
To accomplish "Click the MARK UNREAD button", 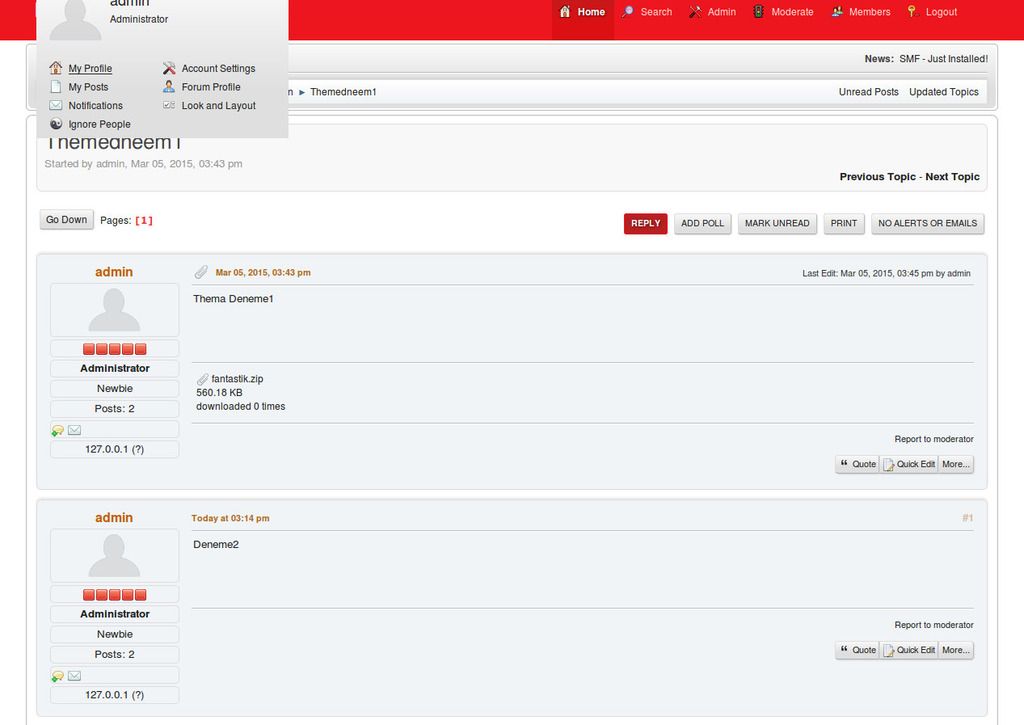I will [x=777, y=223].
